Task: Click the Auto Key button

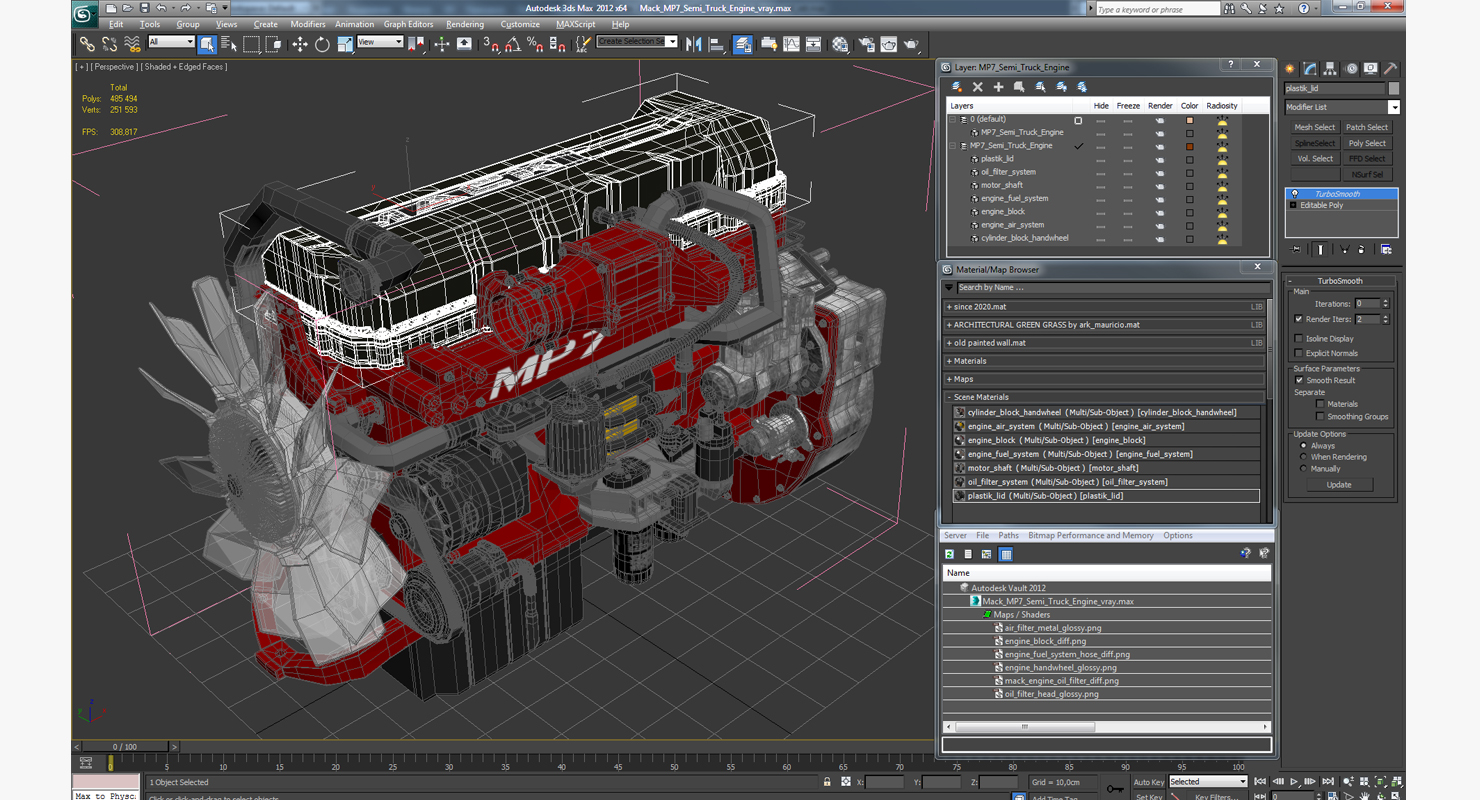Action: pyautogui.click(x=1149, y=782)
